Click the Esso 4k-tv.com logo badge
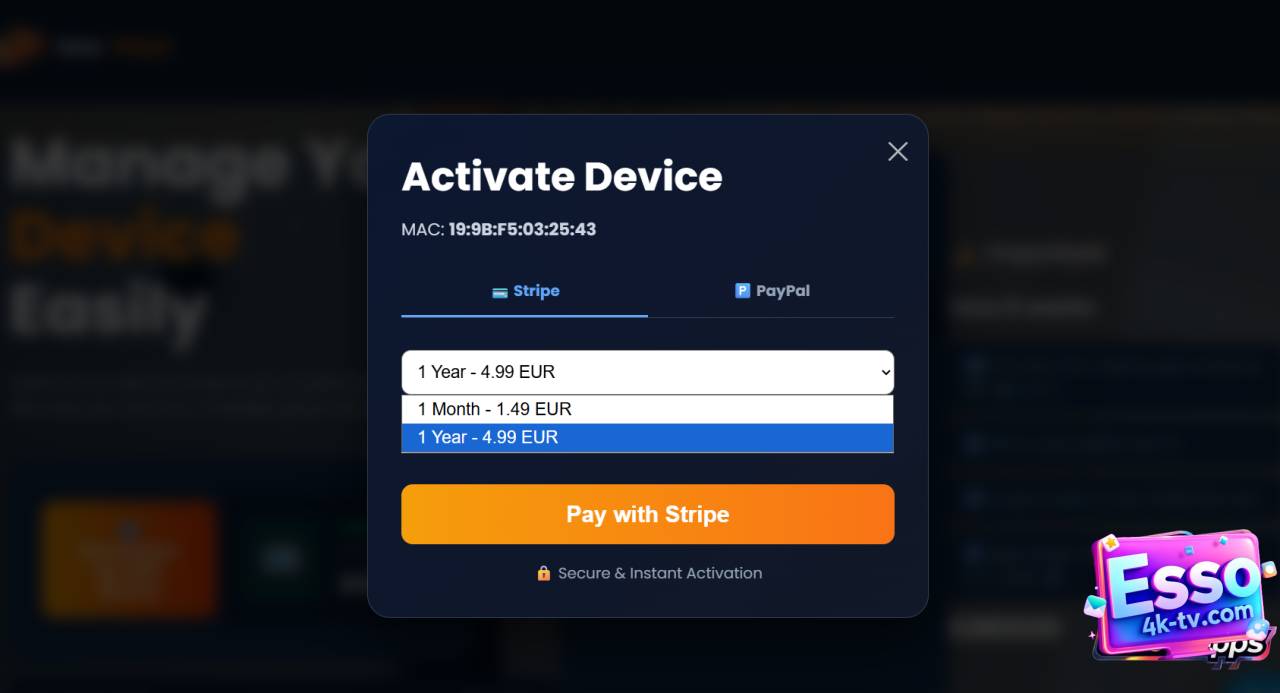The image size is (1280, 693). pos(1180,597)
